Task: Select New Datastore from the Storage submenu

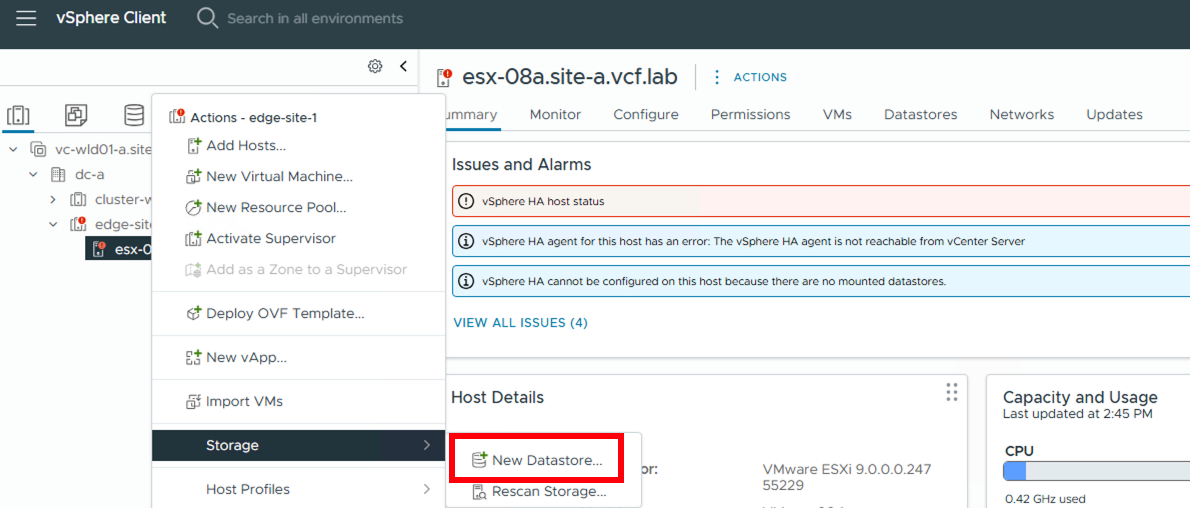Action: coord(546,460)
